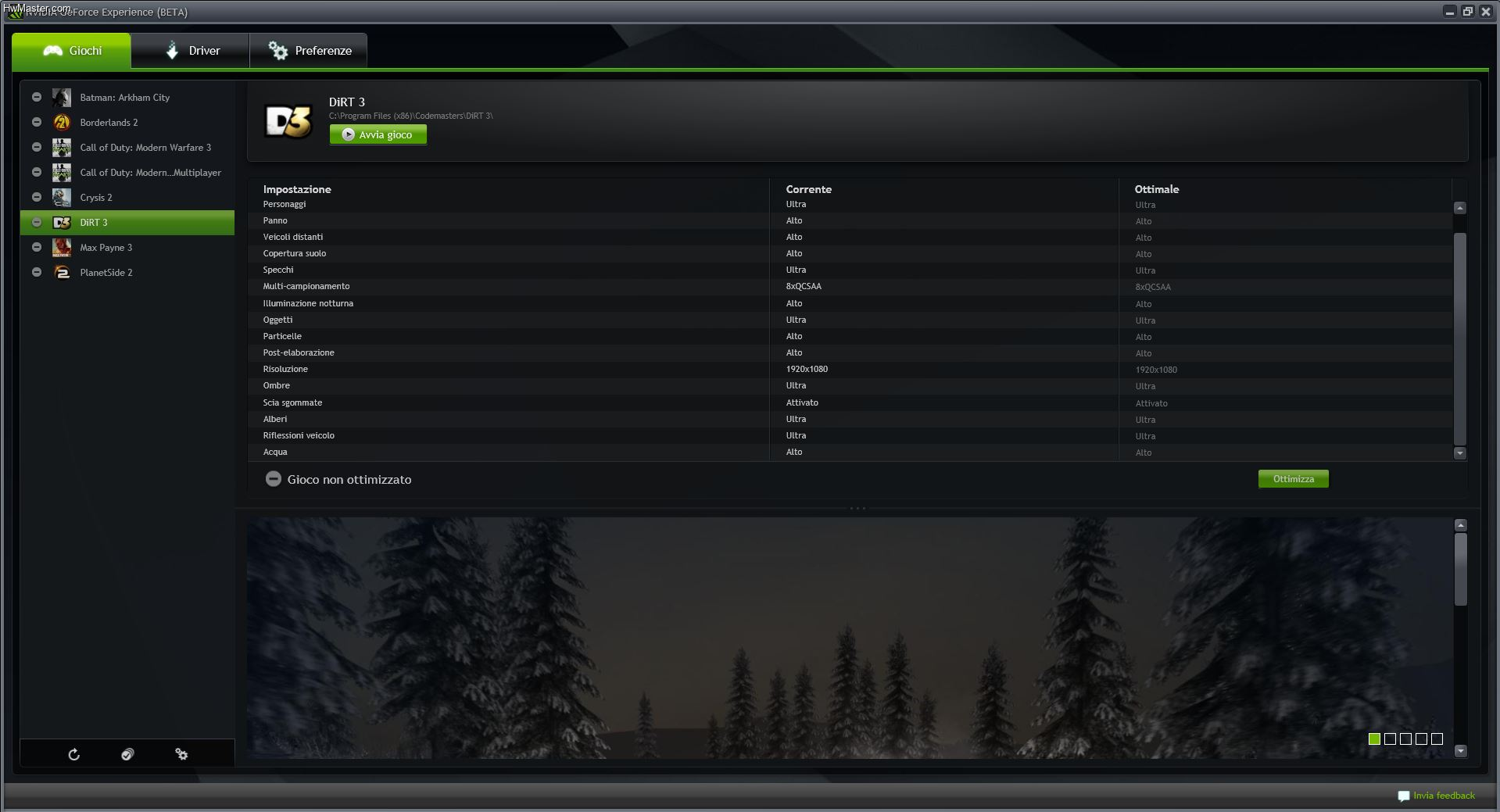Click the minus status icon beside Crysis 2

[x=37, y=198]
